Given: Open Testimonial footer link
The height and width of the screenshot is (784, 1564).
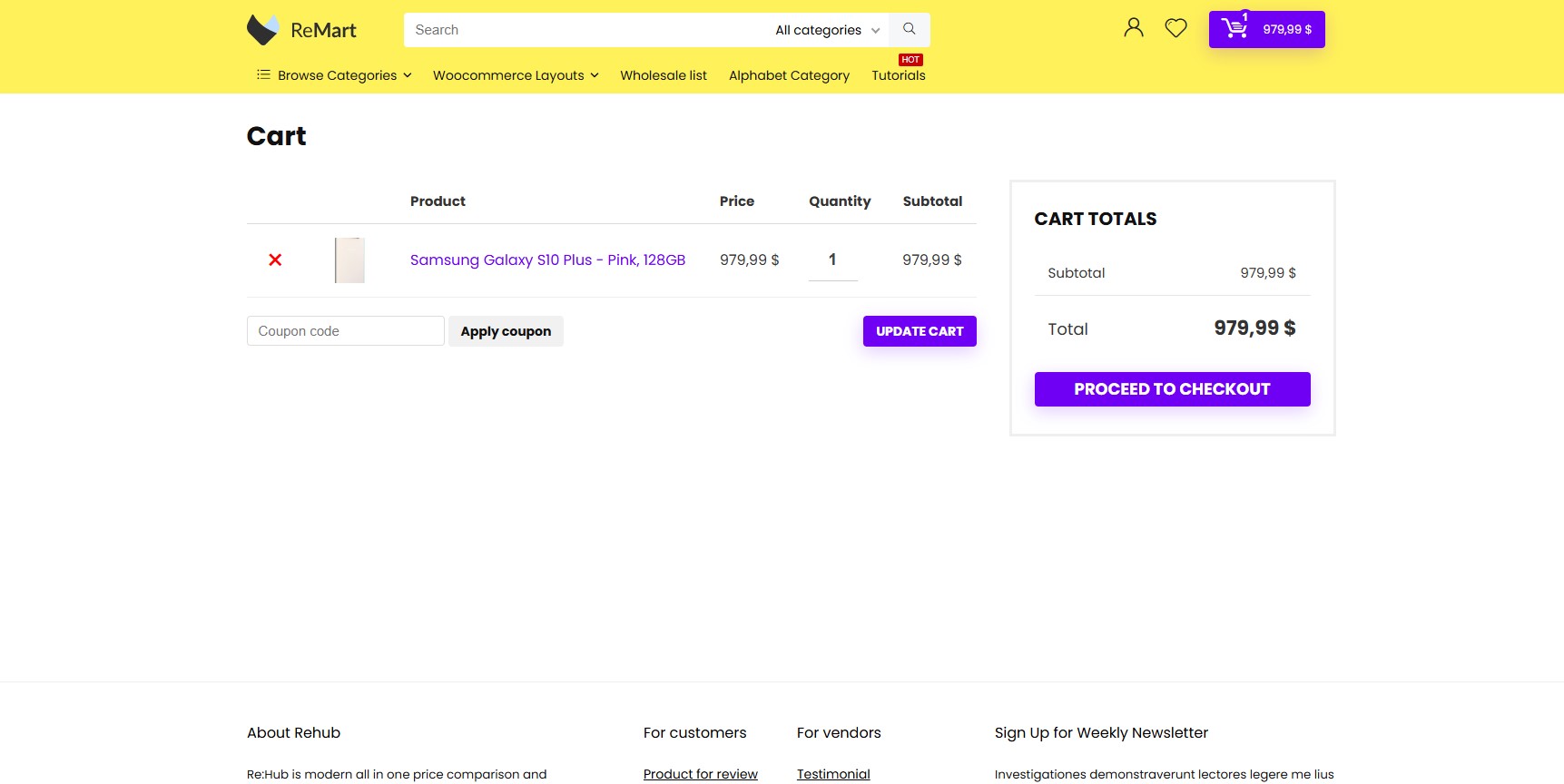Looking at the screenshot, I should pos(833,774).
